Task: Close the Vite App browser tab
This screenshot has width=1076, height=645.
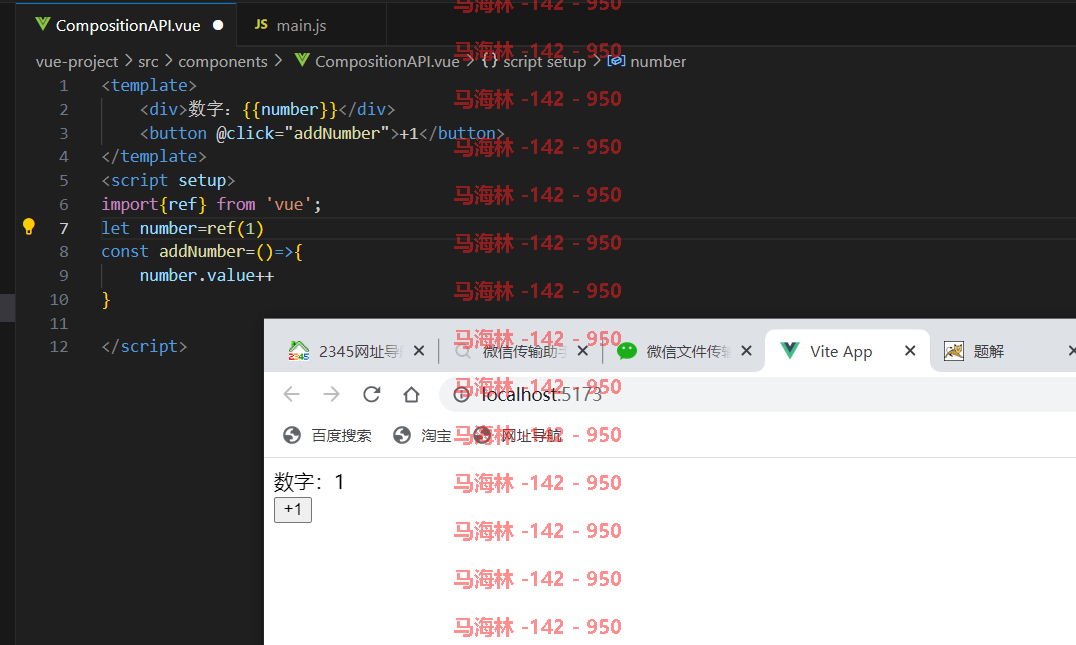Action: tap(910, 351)
